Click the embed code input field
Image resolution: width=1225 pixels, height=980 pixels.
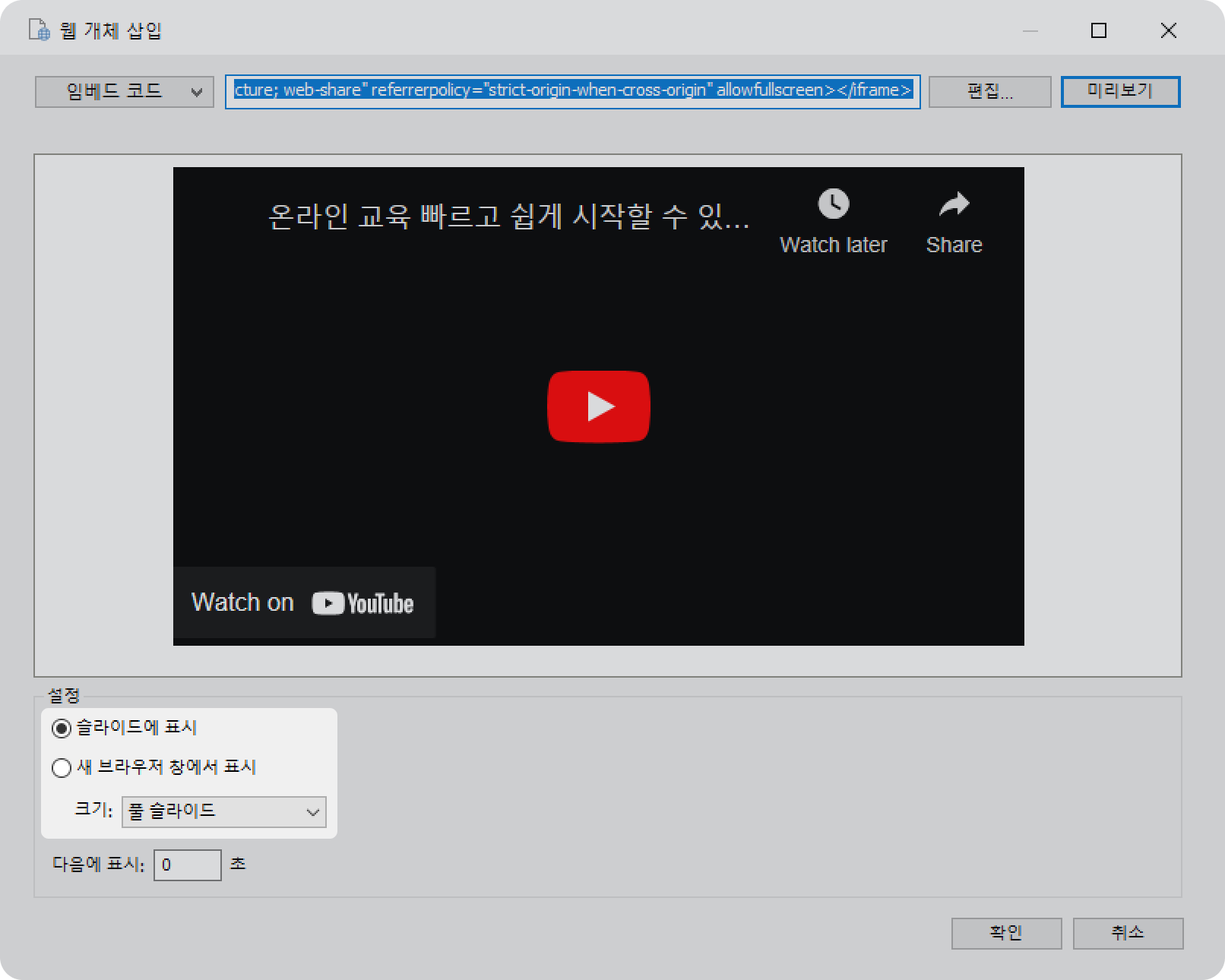pos(573,91)
